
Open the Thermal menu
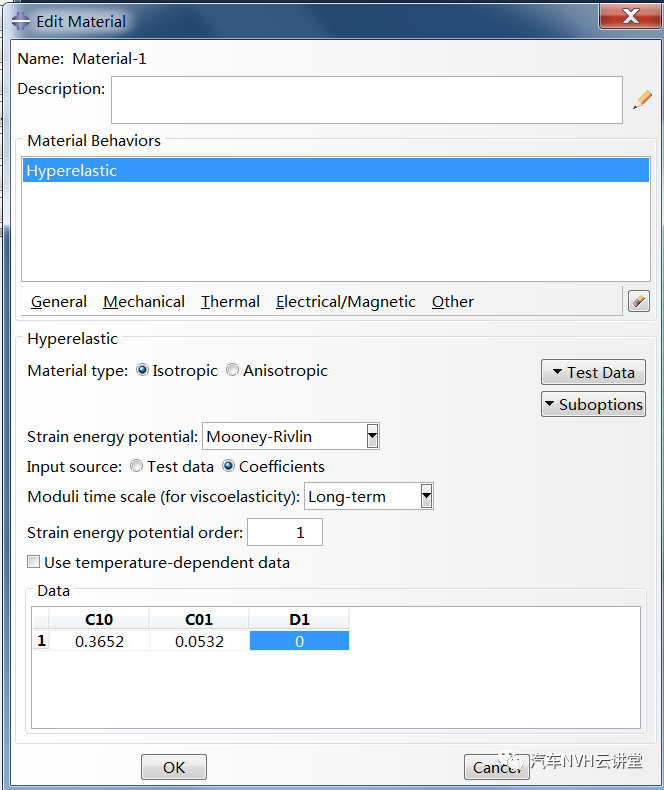pyautogui.click(x=230, y=301)
